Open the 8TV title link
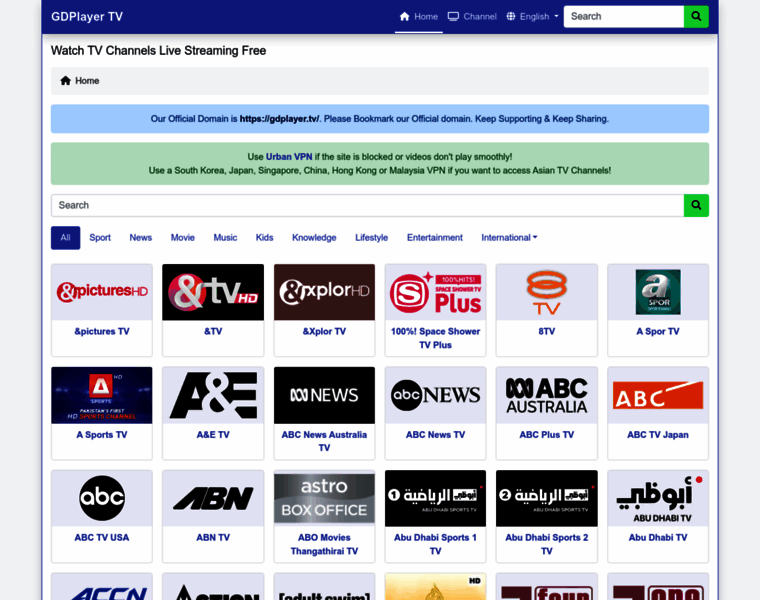This screenshot has width=760, height=600. (x=547, y=332)
